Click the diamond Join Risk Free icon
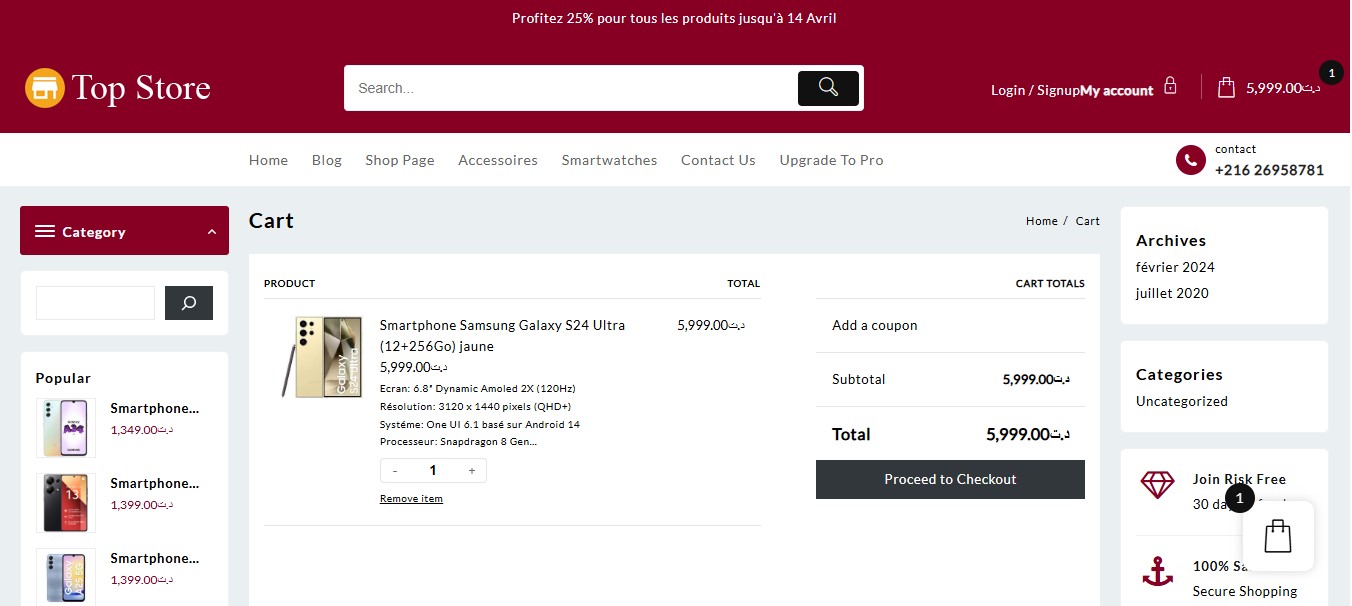Screen dimensions: 1352x606 (1158, 485)
